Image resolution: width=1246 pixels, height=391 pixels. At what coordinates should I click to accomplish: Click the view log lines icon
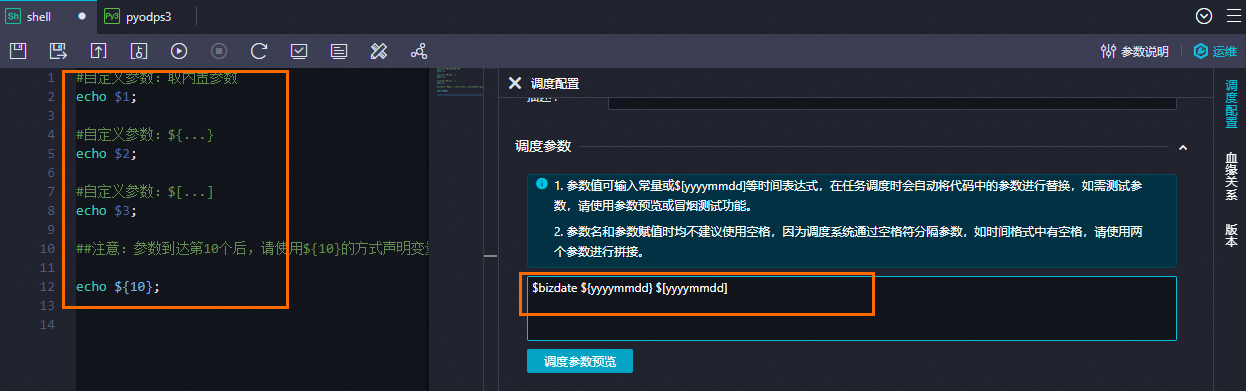coord(339,50)
